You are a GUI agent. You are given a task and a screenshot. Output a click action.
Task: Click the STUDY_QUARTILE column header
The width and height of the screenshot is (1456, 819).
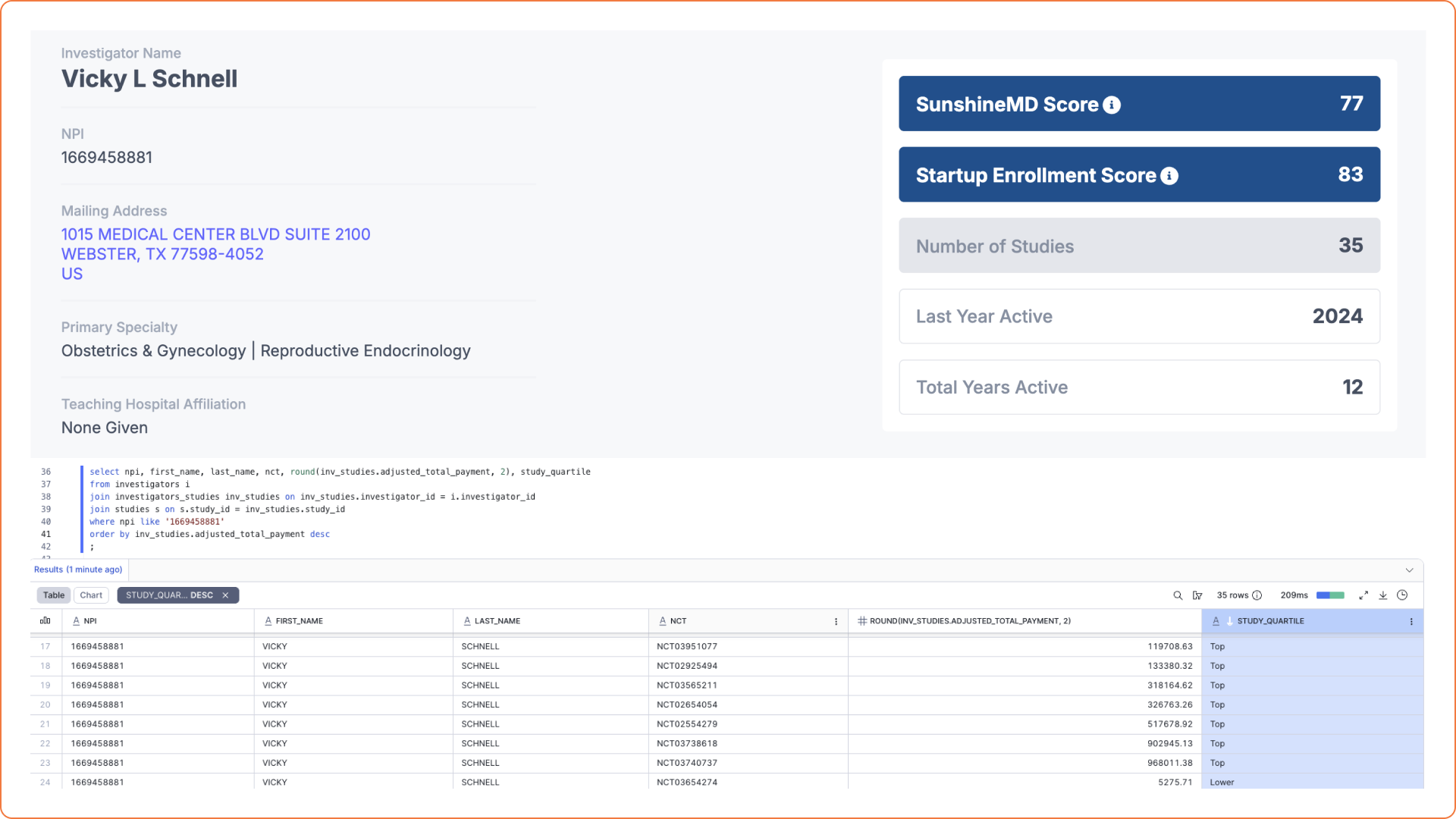point(1312,621)
